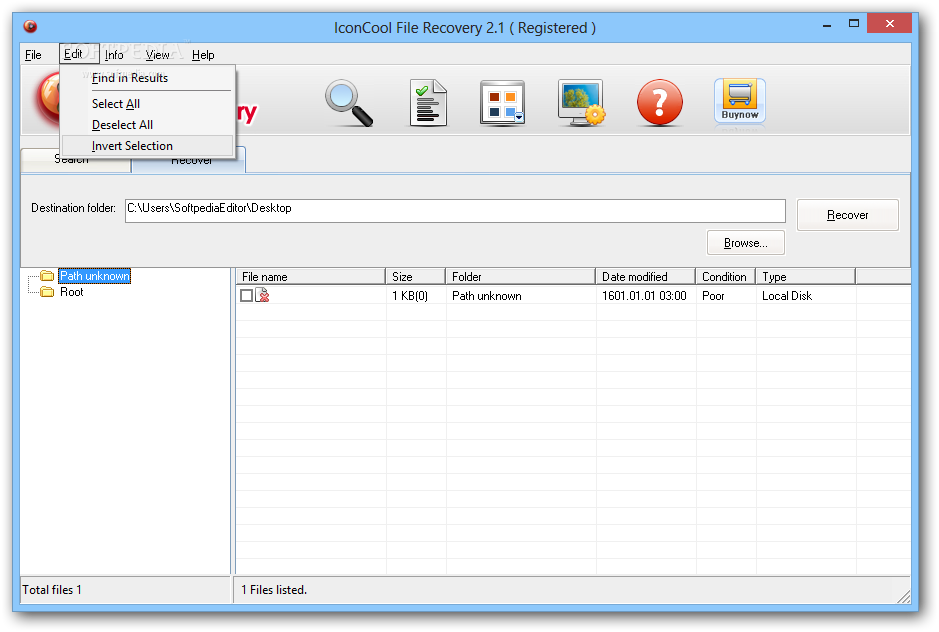Click the checklist document toolbar icon
The image size is (939, 632).
click(x=428, y=103)
